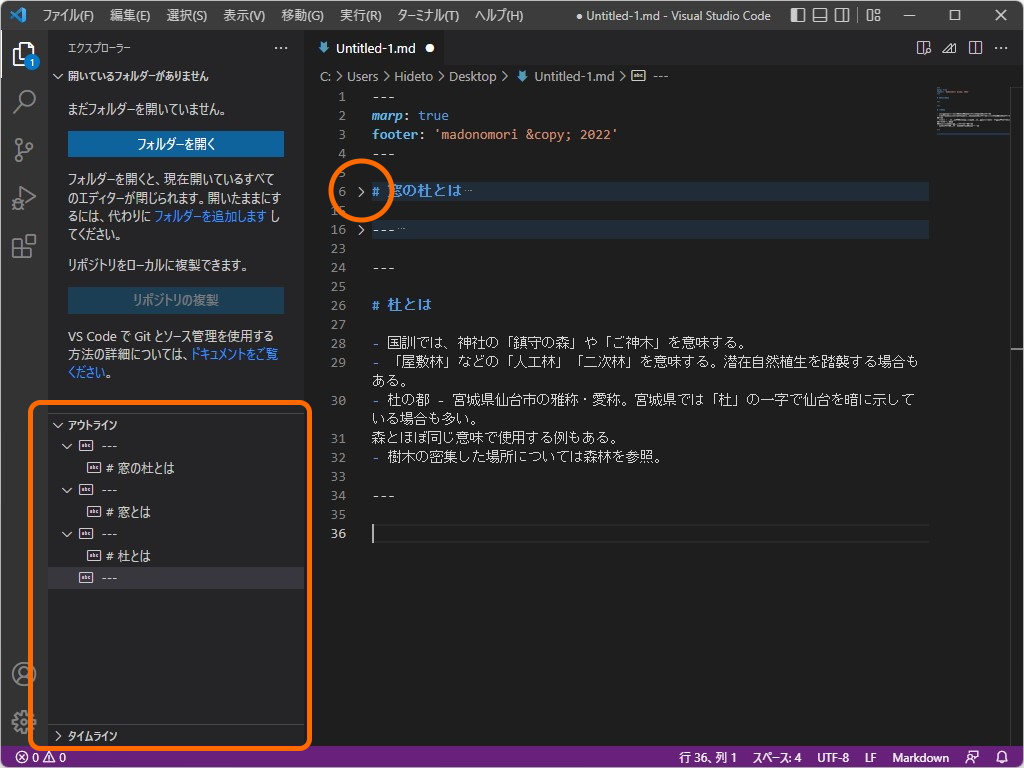Open editor More Actions ellipsis
The image size is (1024, 768).
click(1000, 48)
